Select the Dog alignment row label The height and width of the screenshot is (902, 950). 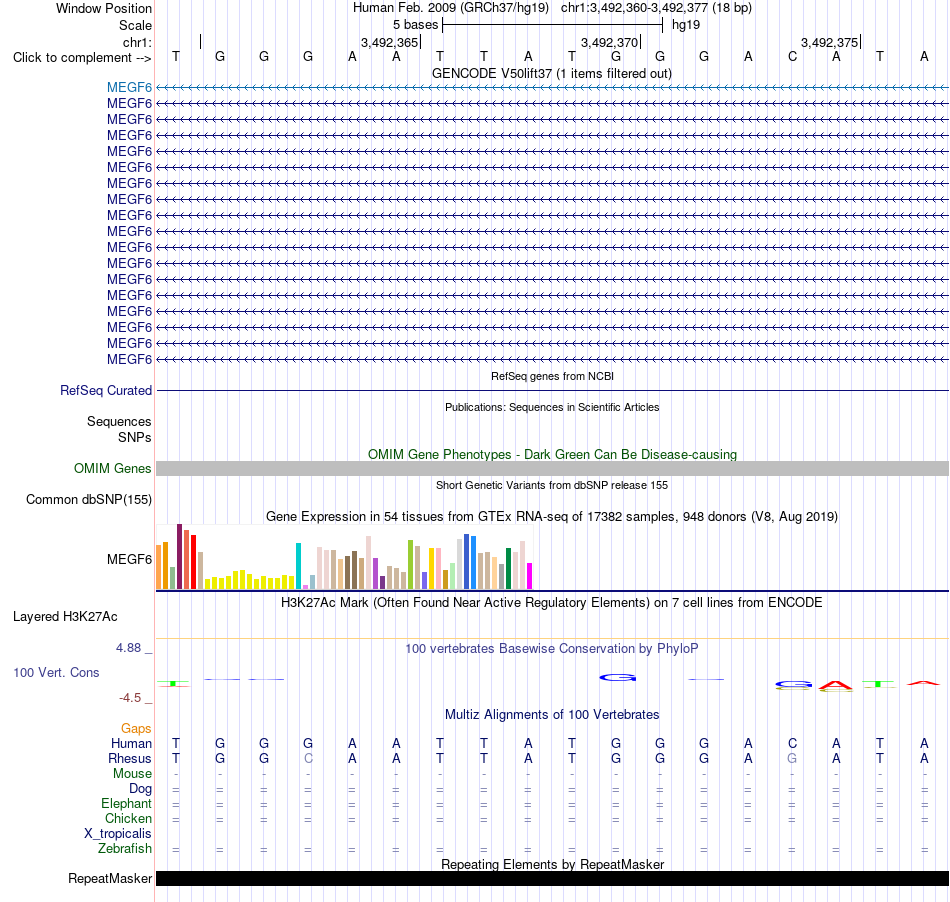click(x=140, y=788)
